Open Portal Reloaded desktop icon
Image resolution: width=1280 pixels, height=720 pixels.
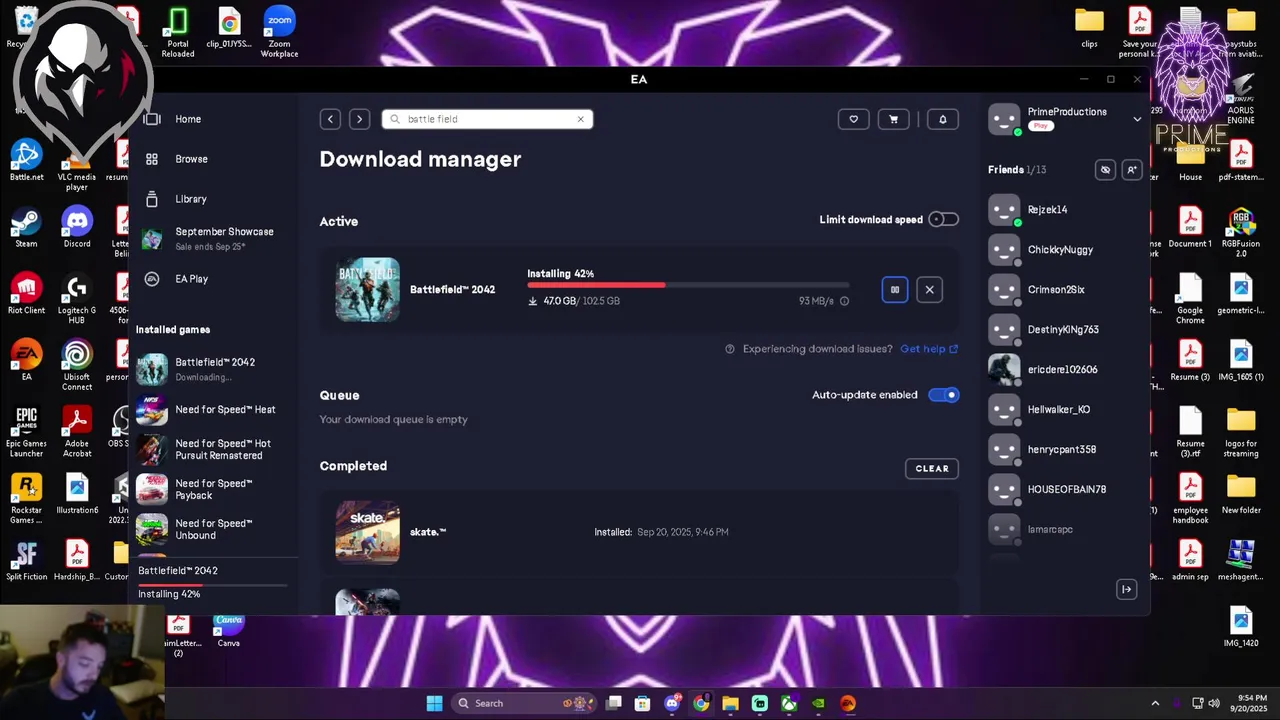[x=178, y=32]
